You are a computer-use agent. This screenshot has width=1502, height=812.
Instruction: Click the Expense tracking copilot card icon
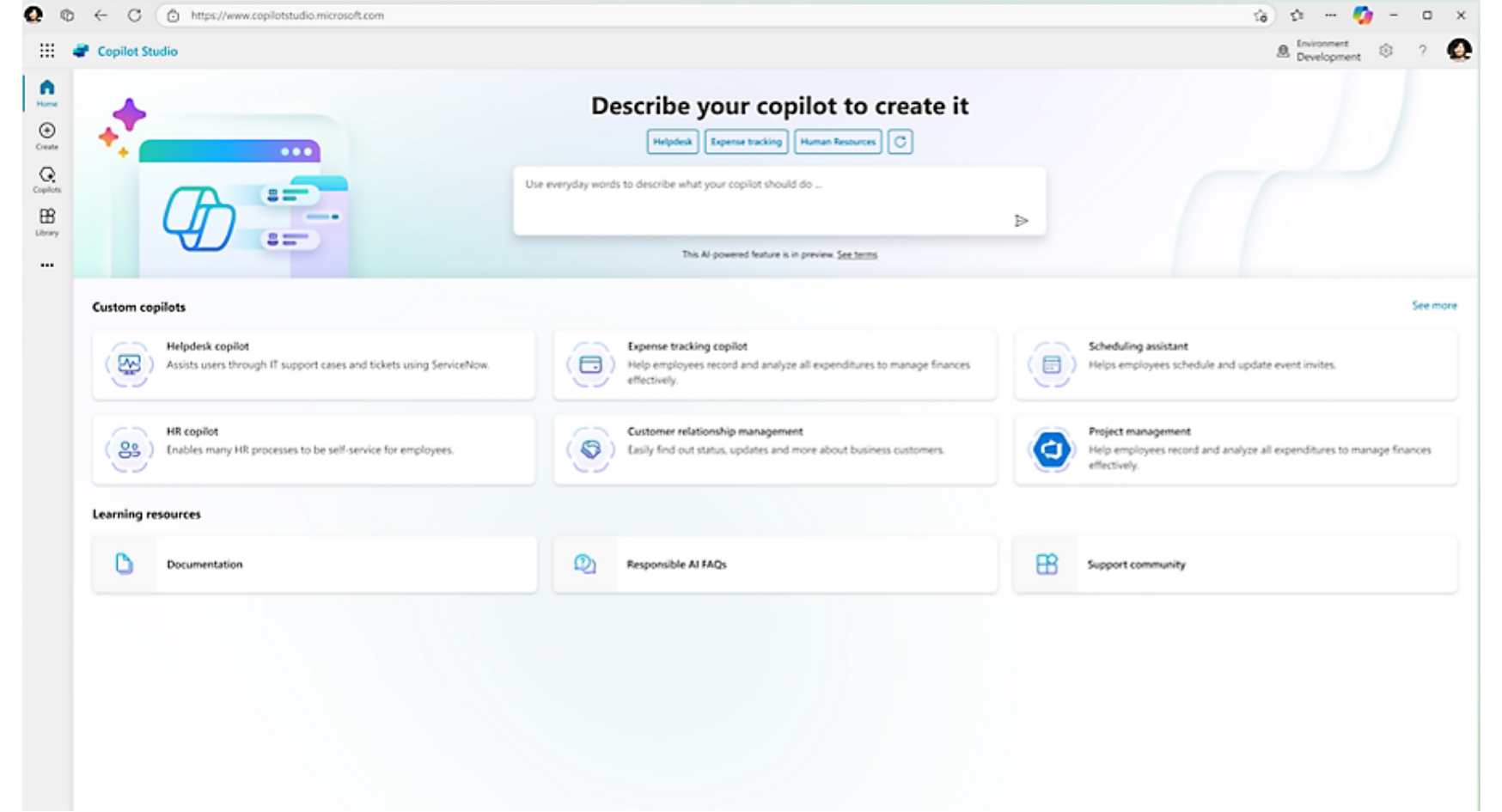(590, 364)
